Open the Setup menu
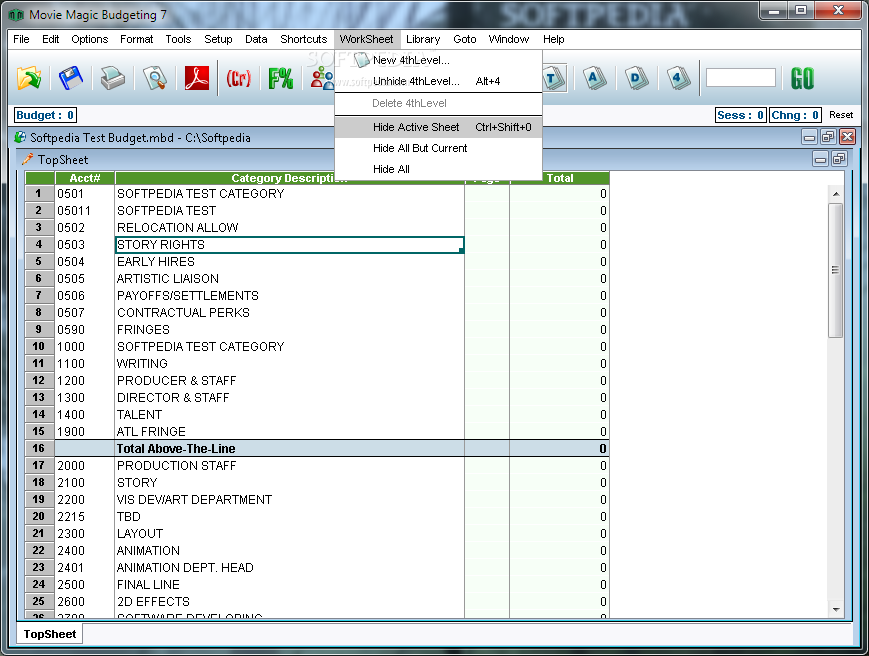 pyautogui.click(x=218, y=39)
